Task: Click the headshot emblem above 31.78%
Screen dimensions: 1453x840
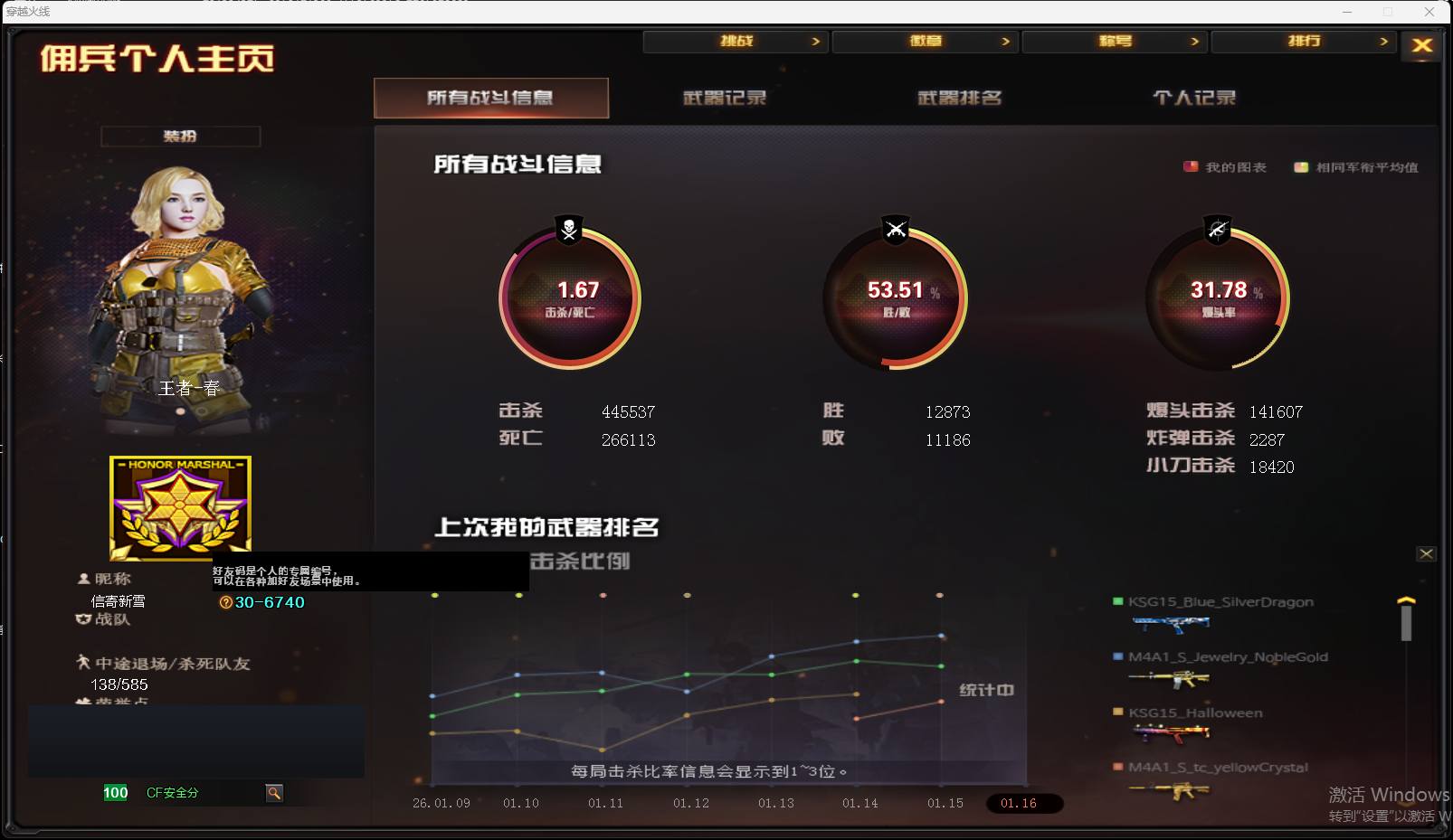Action: pos(1219,229)
